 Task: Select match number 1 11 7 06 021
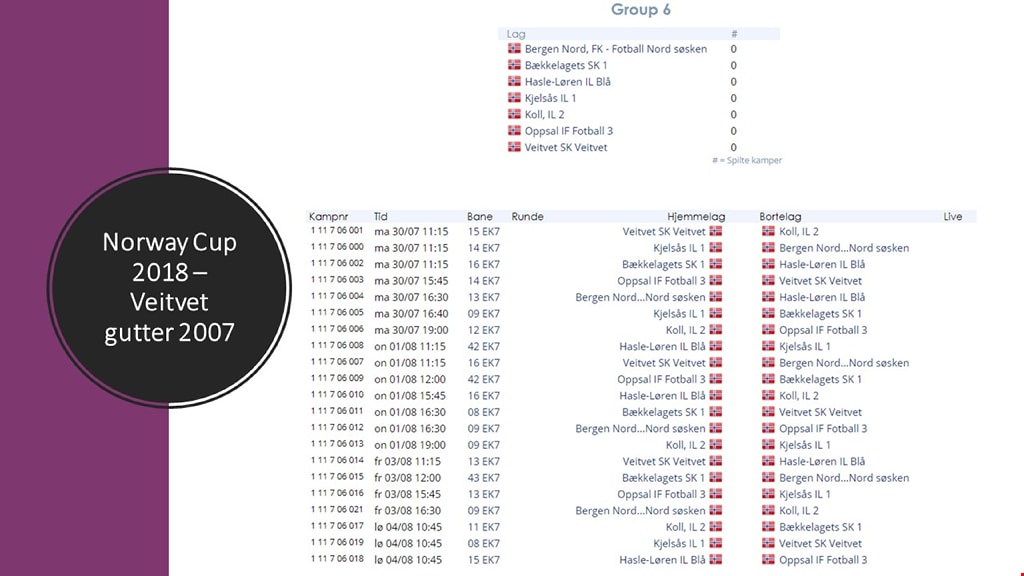[x=337, y=509]
